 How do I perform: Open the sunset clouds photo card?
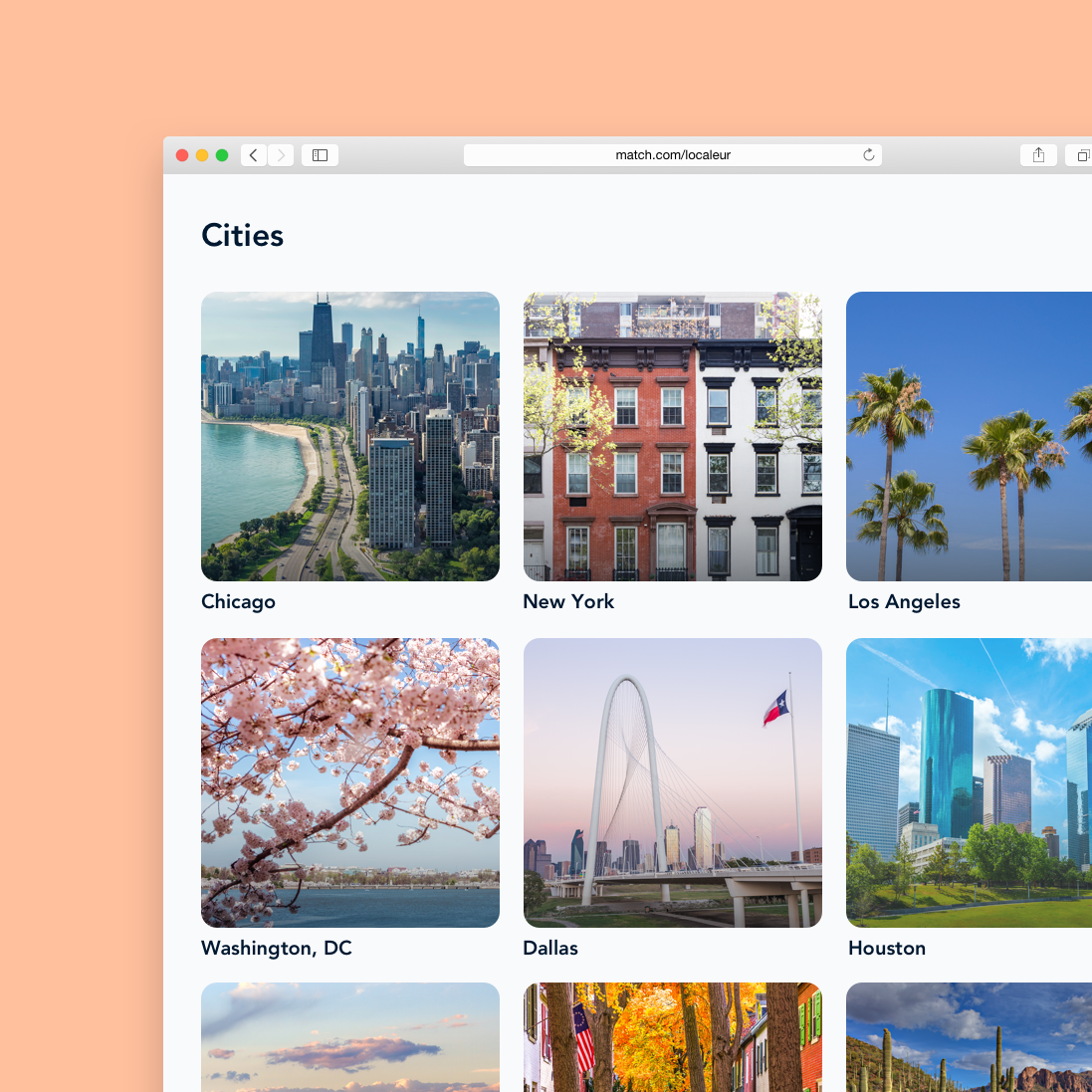[350, 1037]
